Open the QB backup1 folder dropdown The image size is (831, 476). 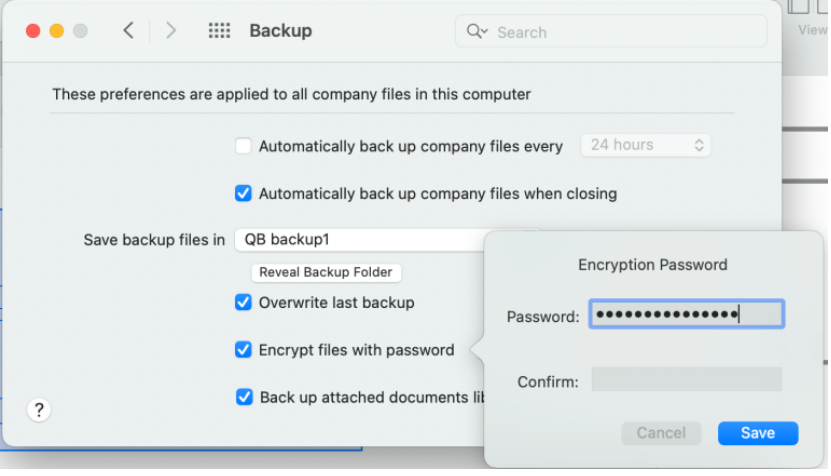[360, 240]
